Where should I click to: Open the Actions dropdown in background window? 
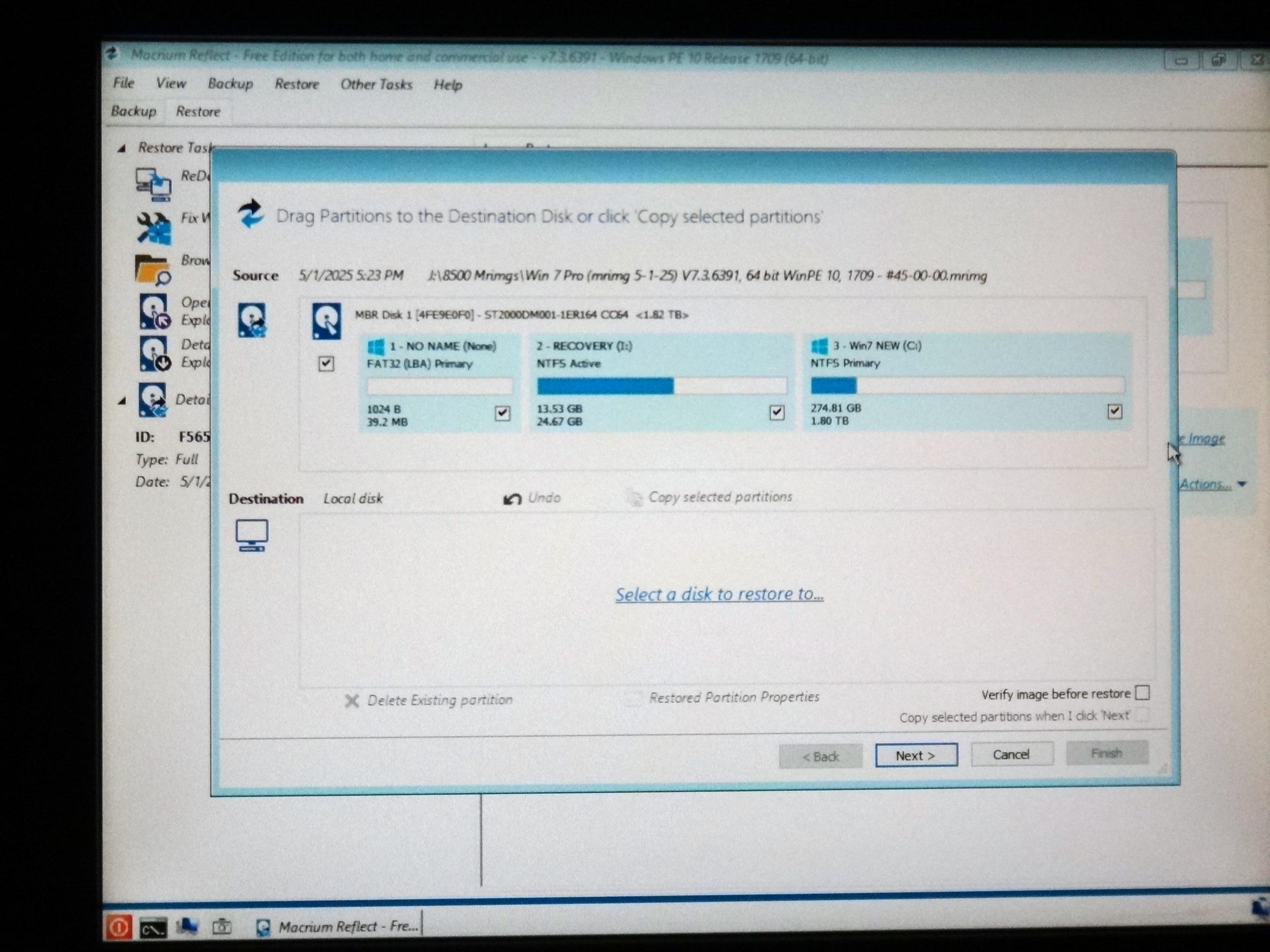pos(1213,484)
